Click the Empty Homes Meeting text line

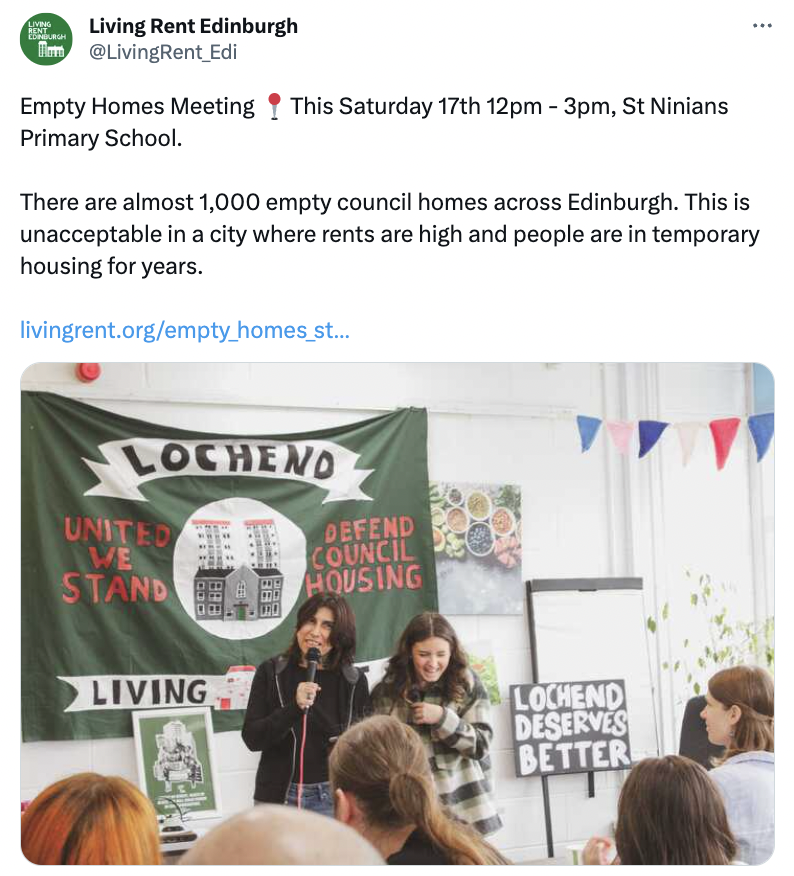[x=374, y=122]
